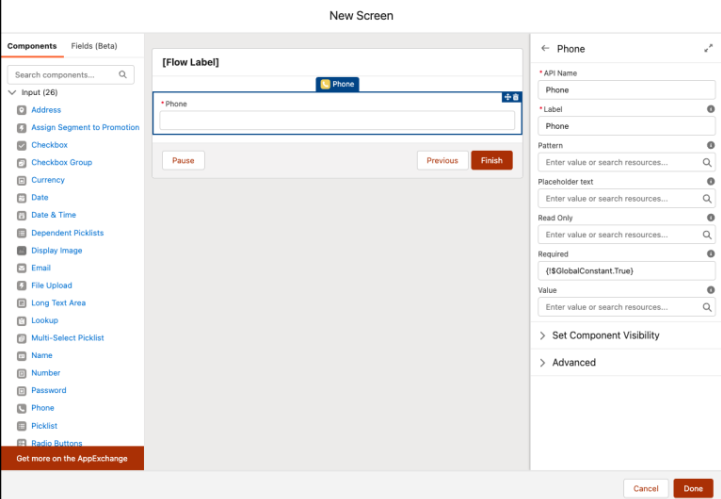This screenshot has width=721, height=499.
Task: Select the Phone tab on canvas
Action: coord(338,84)
